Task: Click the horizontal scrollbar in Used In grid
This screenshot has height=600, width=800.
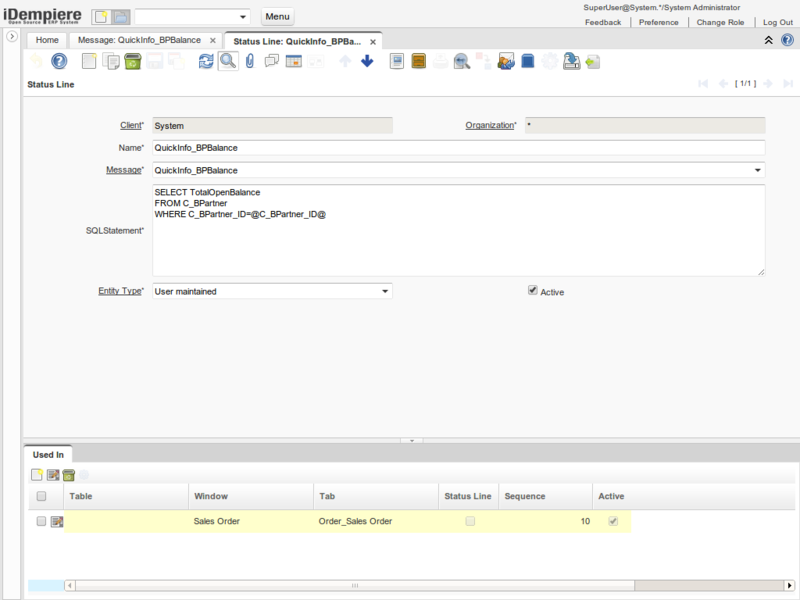Action: pyautogui.click(x=350, y=585)
